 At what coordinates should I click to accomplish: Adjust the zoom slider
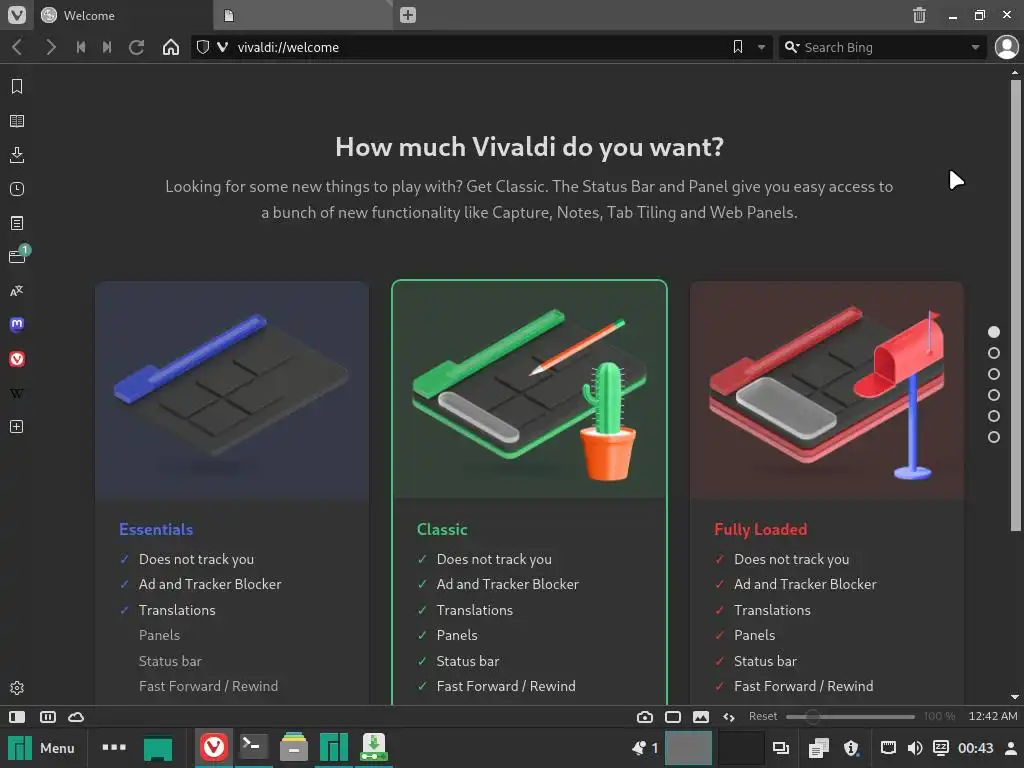(850, 717)
